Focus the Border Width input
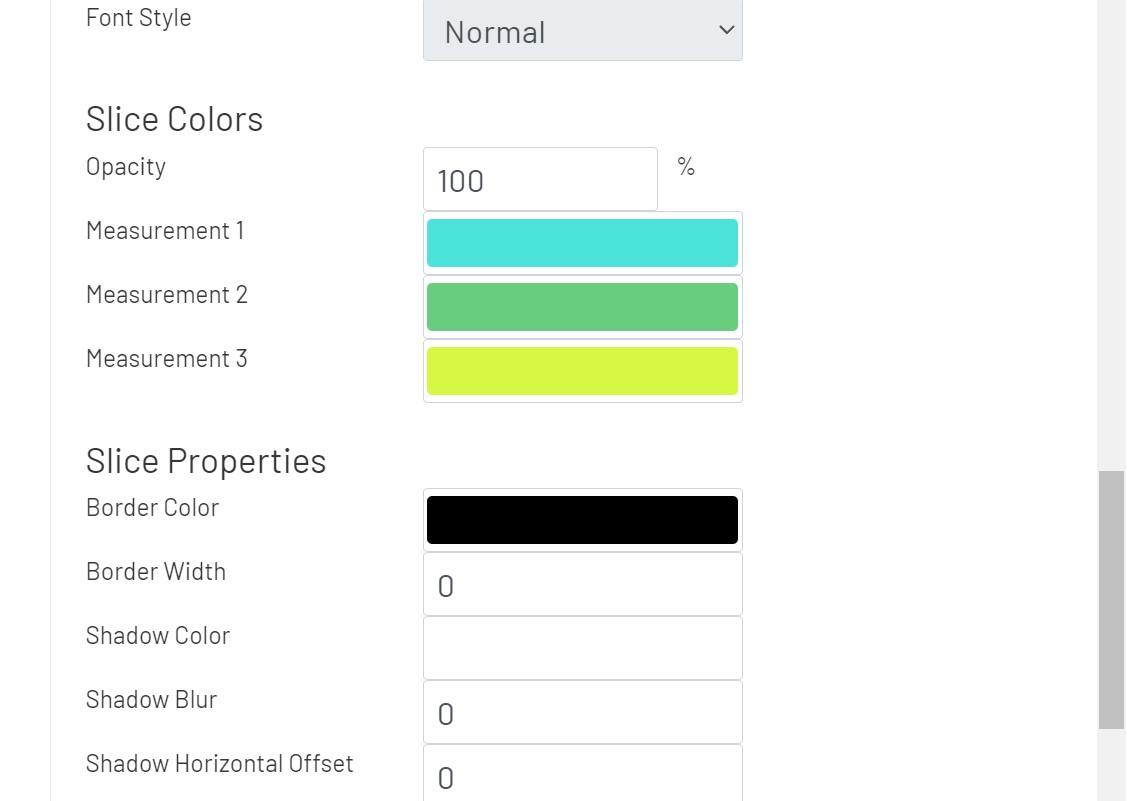Viewport: 1137px width, 801px height. pyautogui.click(x=582, y=584)
